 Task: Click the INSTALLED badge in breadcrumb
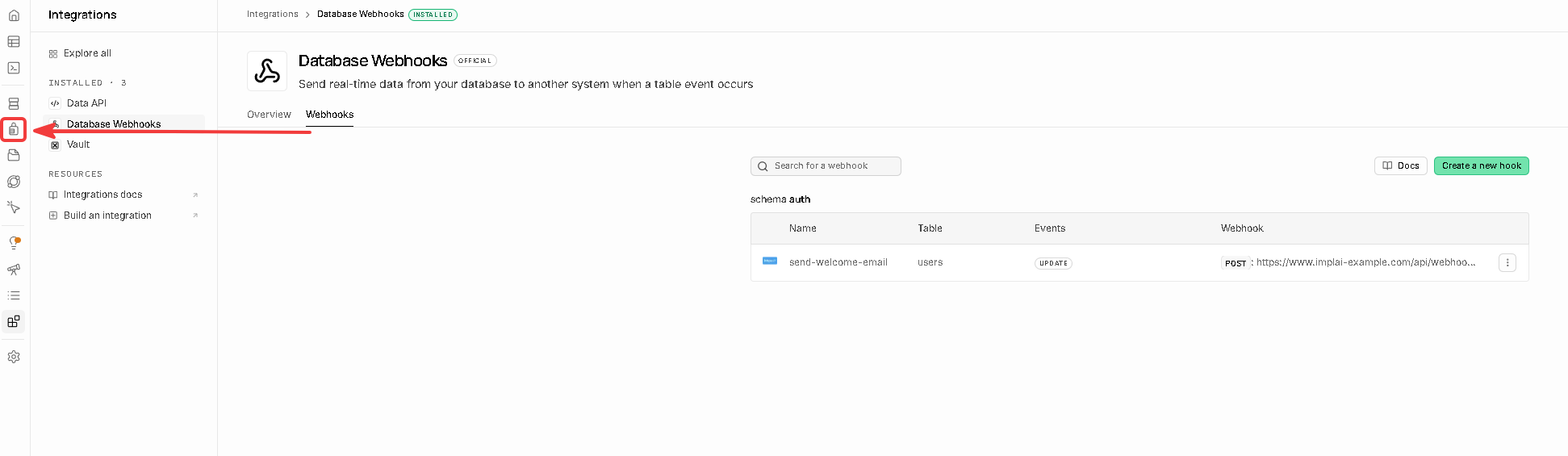(x=433, y=15)
